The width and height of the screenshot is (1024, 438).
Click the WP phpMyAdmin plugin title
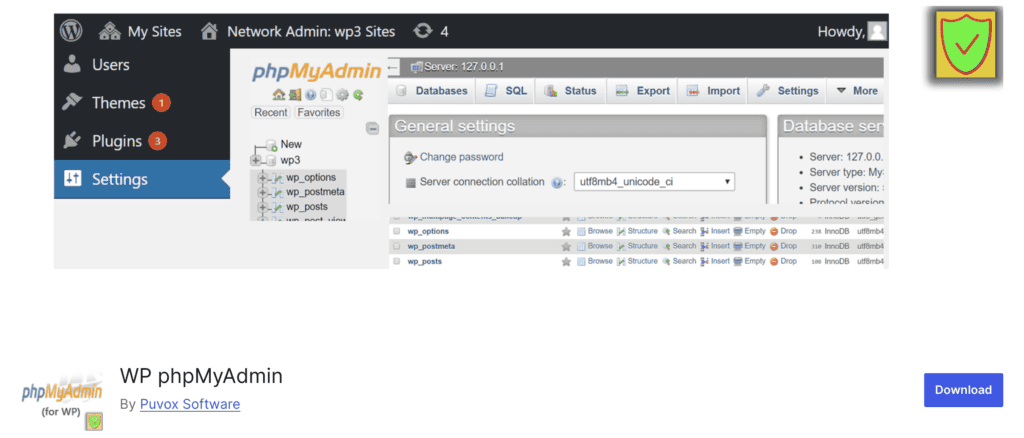[x=201, y=376]
